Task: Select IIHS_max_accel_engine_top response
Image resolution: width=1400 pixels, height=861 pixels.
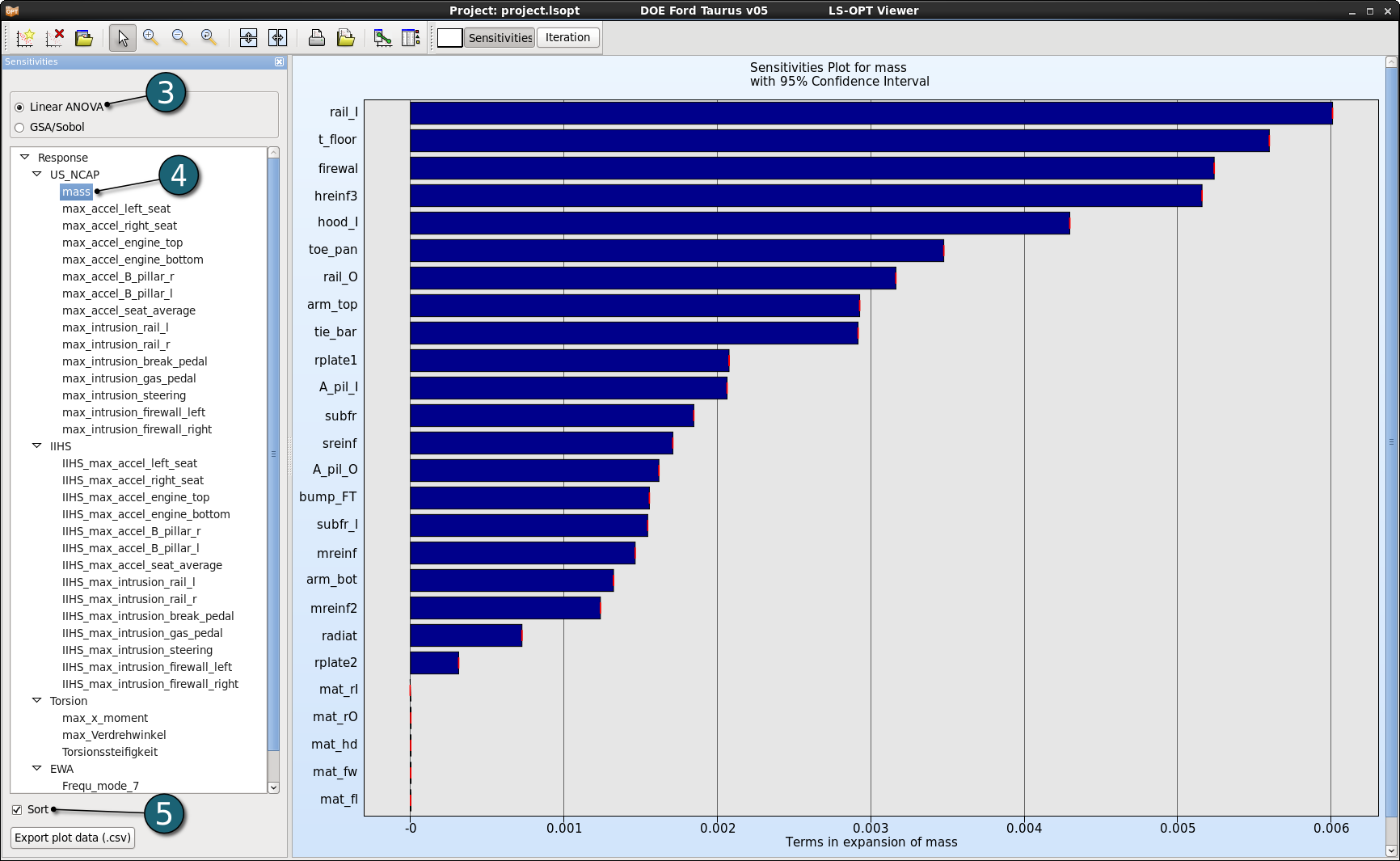Action: pyautogui.click(x=136, y=497)
